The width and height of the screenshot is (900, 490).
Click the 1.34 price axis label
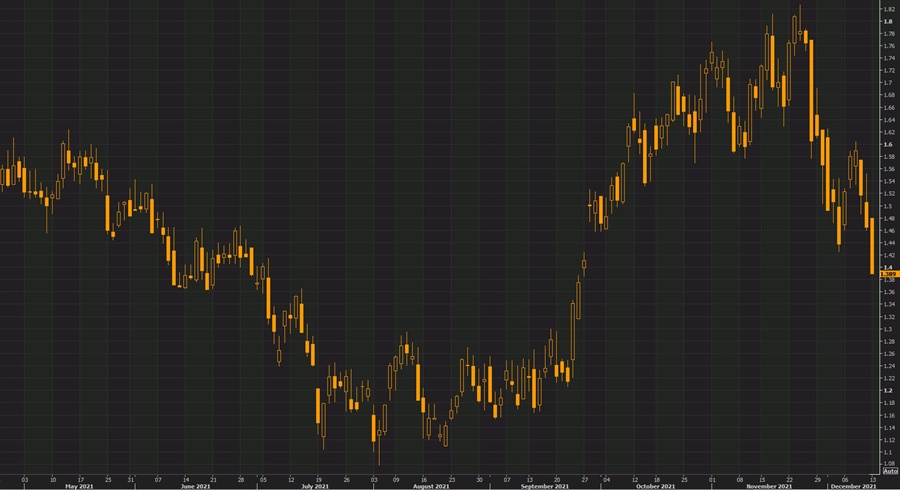click(889, 305)
